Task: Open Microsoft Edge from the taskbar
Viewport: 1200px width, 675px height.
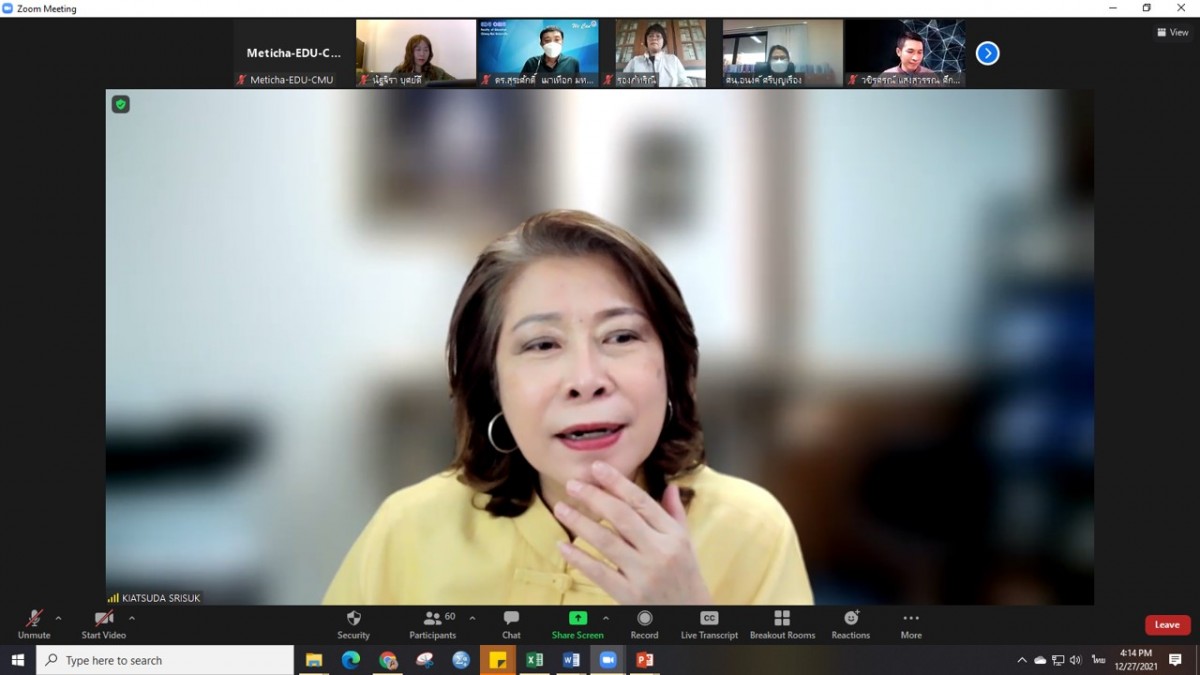Action: (351, 660)
